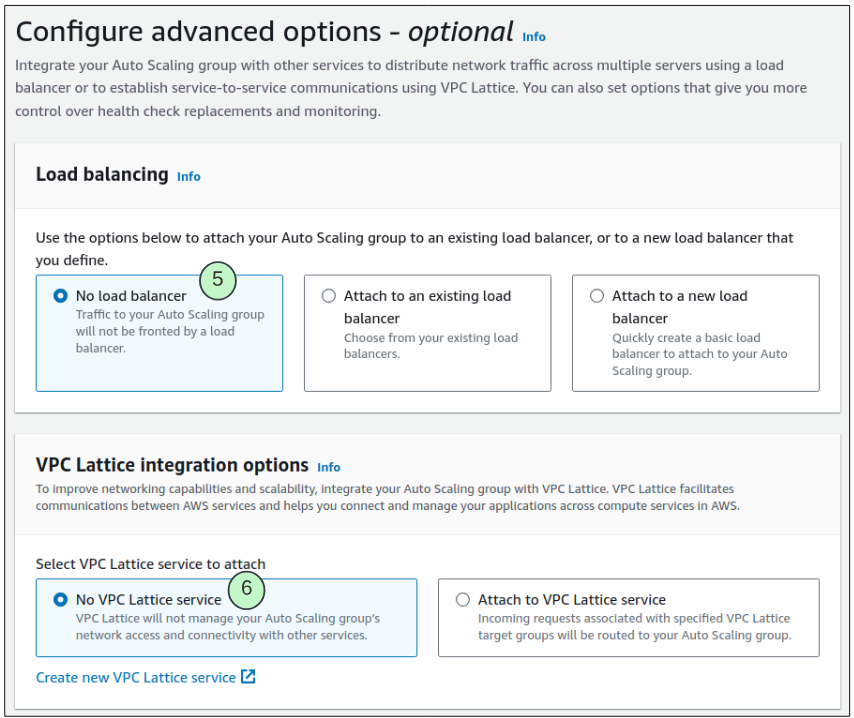854x718 pixels.
Task: Click the Configure advanced options page title
Action: (x=264, y=32)
